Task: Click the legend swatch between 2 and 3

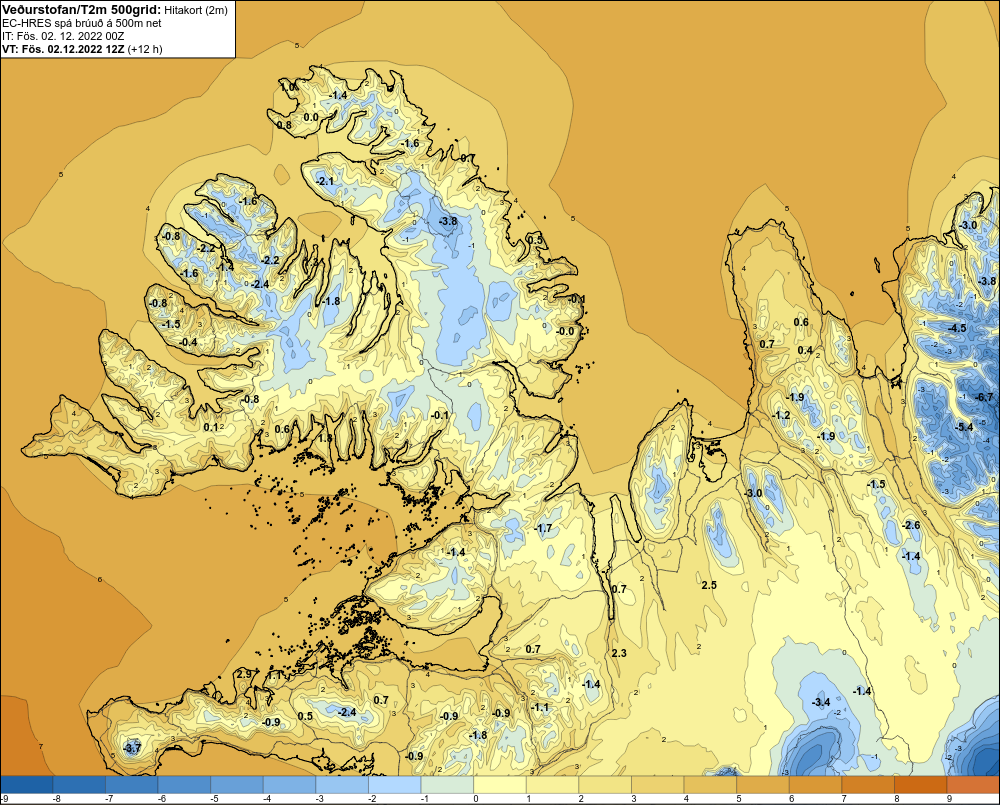Action: (605, 784)
